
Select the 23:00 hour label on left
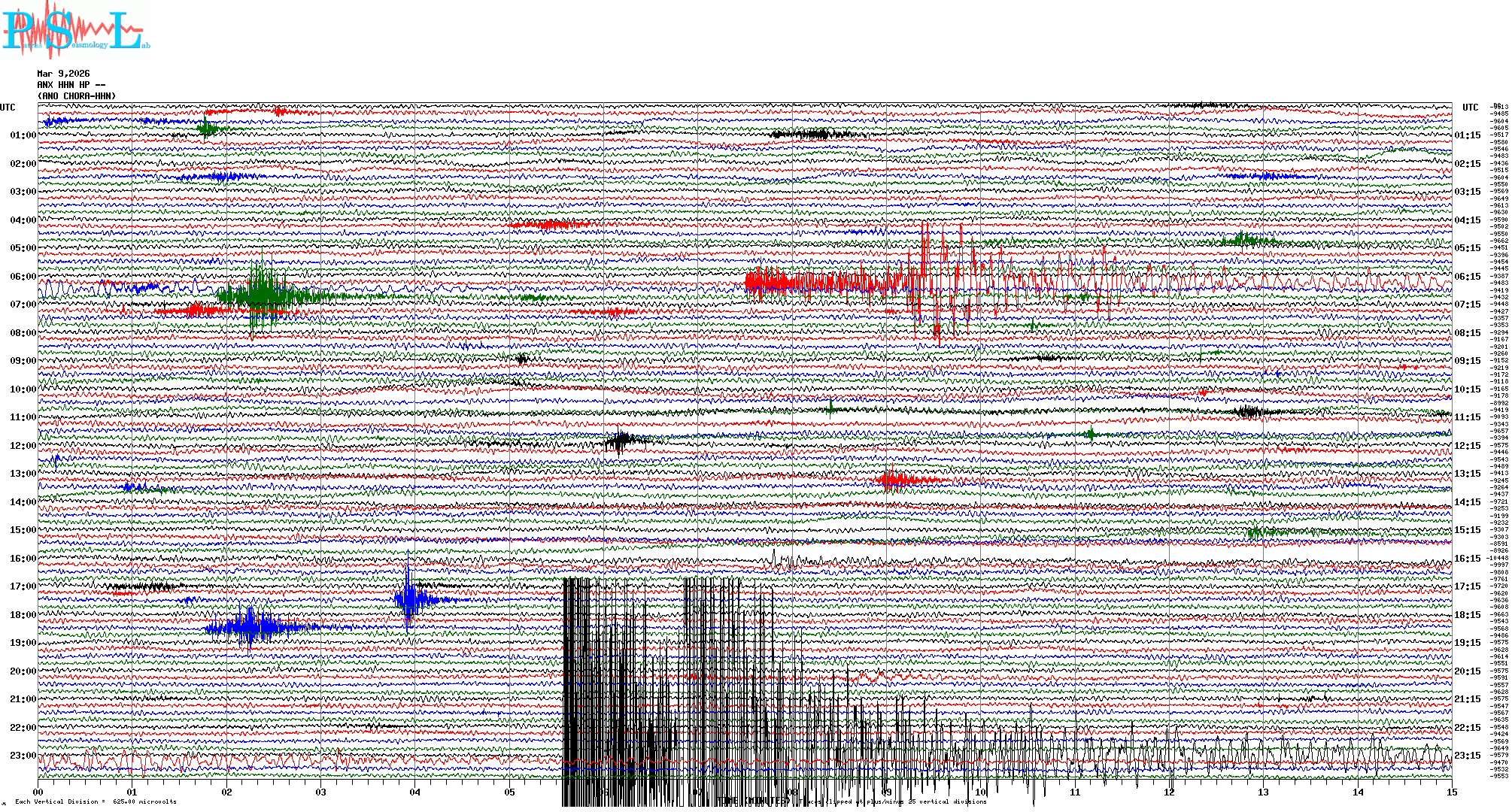tap(23, 756)
